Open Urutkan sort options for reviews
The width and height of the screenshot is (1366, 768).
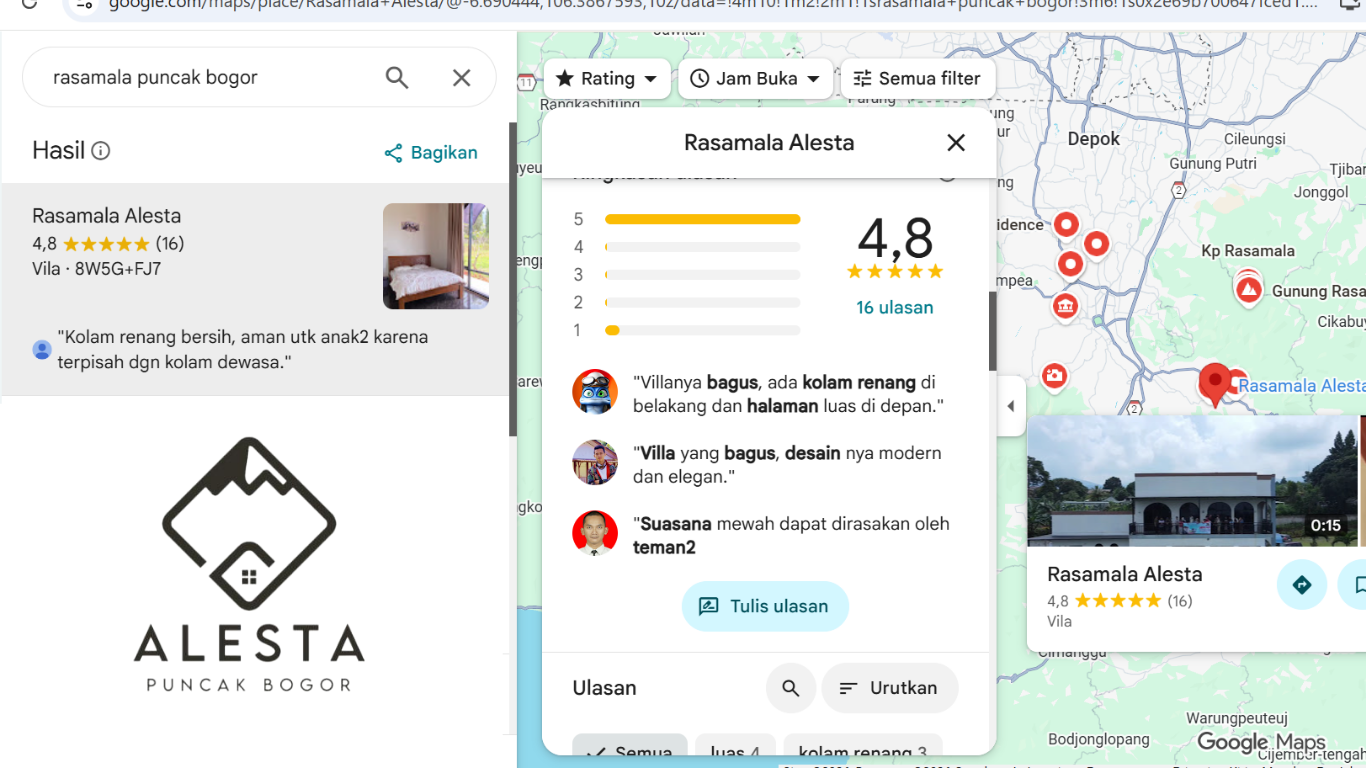pyautogui.click(x=889, y=688)
